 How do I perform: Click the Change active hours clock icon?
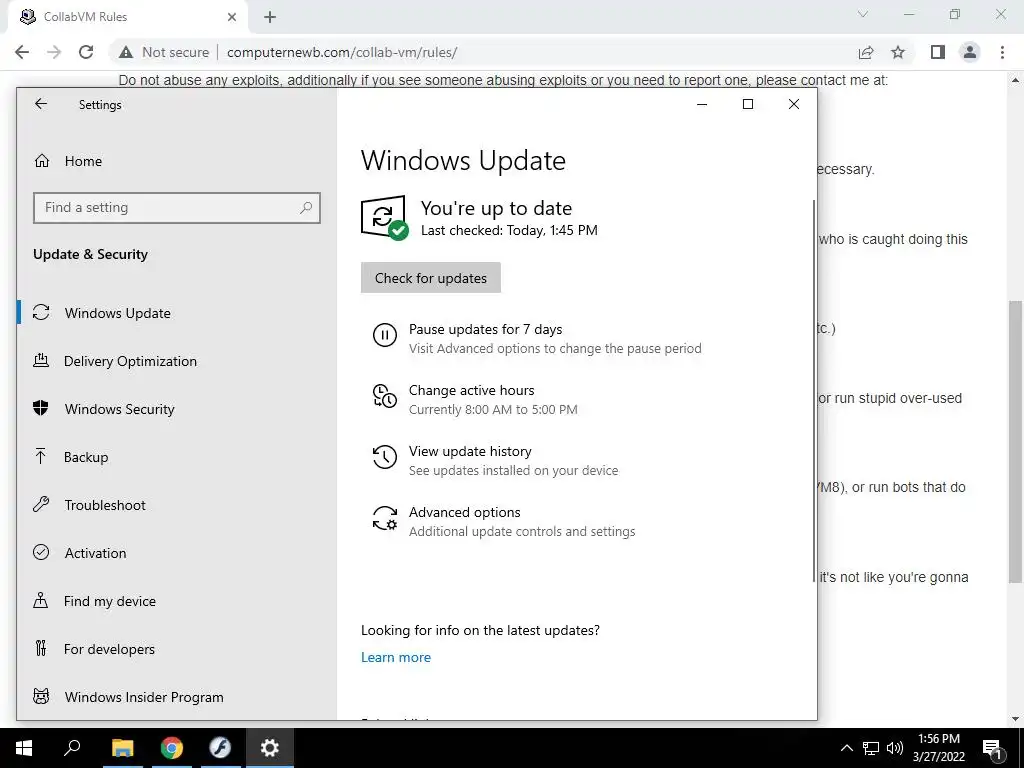tap(385, 396)
